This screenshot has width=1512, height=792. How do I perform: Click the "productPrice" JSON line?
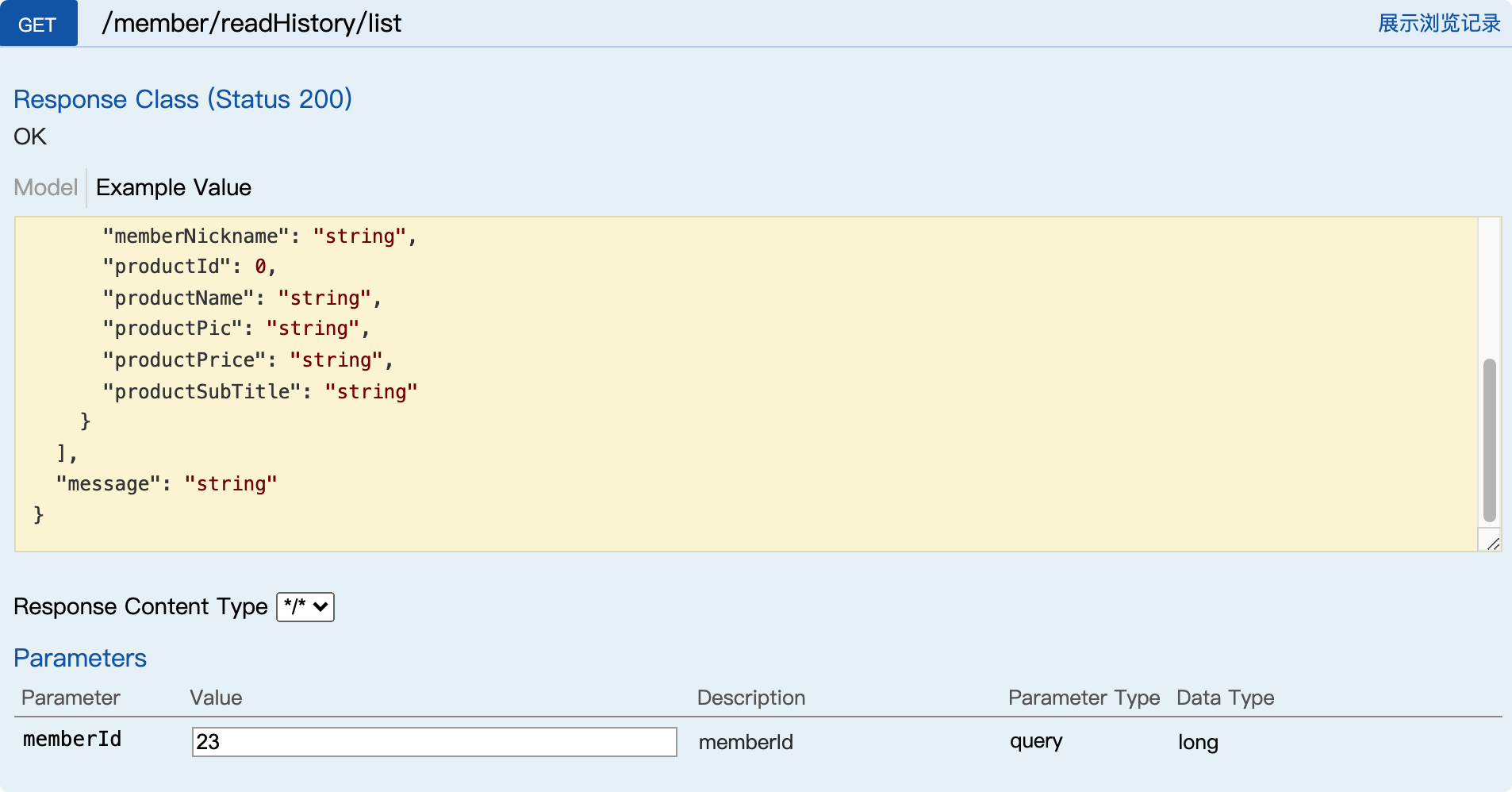[248, 359]
